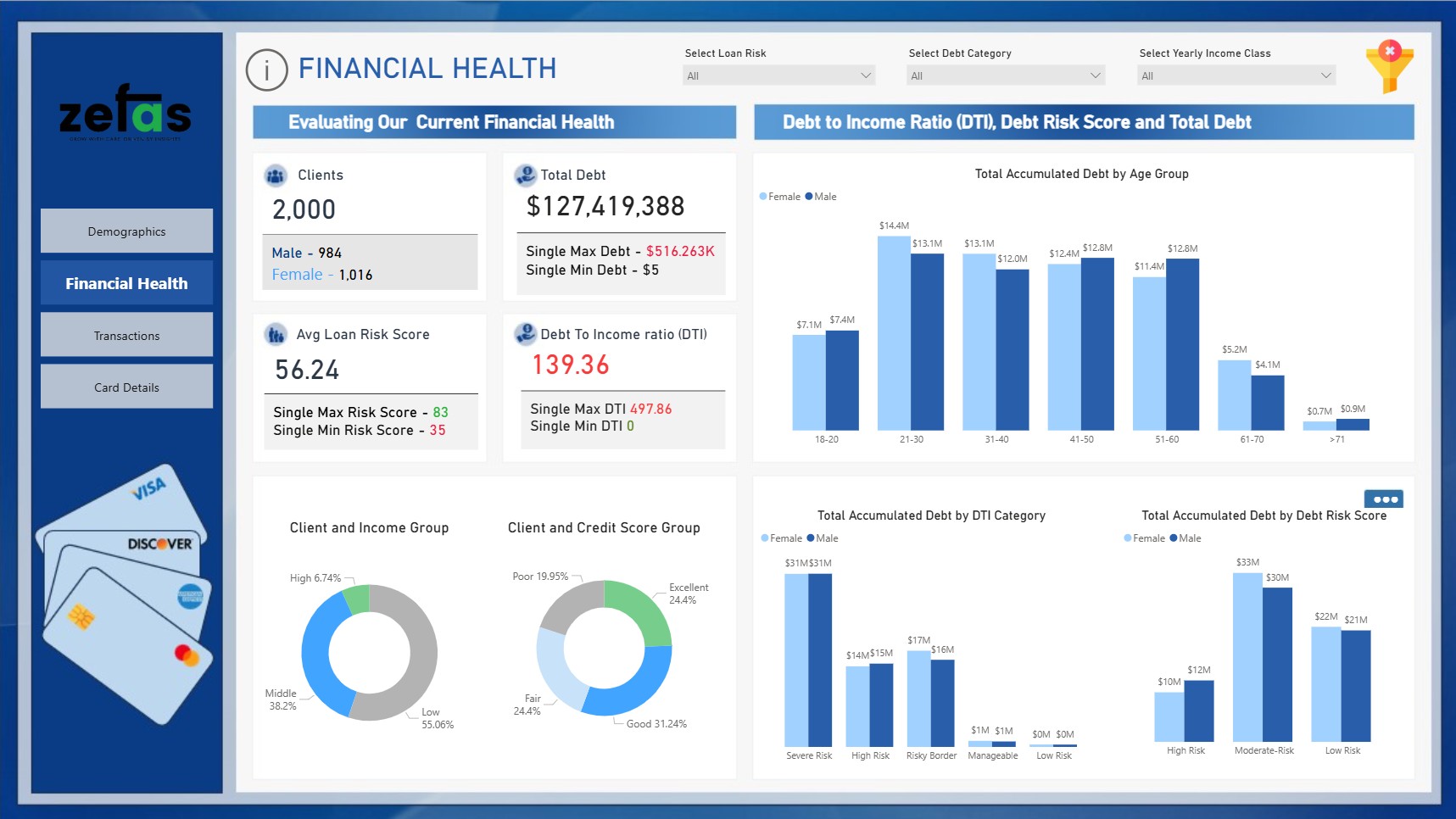Click the Total Debt card icon
This screenshot has width=1456, height=819.
526,175
